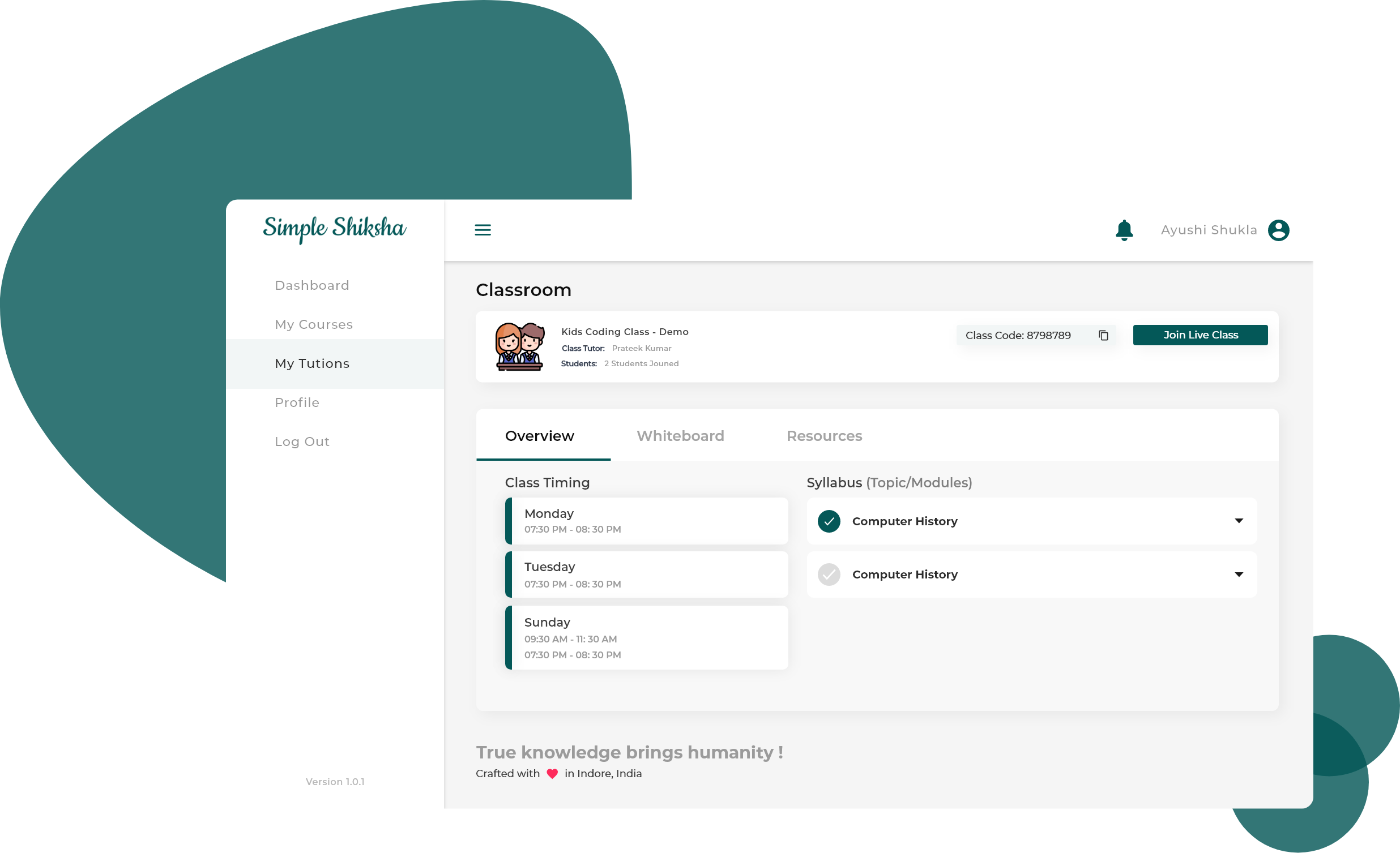The width and height of the screenshot is (1400, 853).
Task: Click the checked Computer History topic icon
Action: 829,520
